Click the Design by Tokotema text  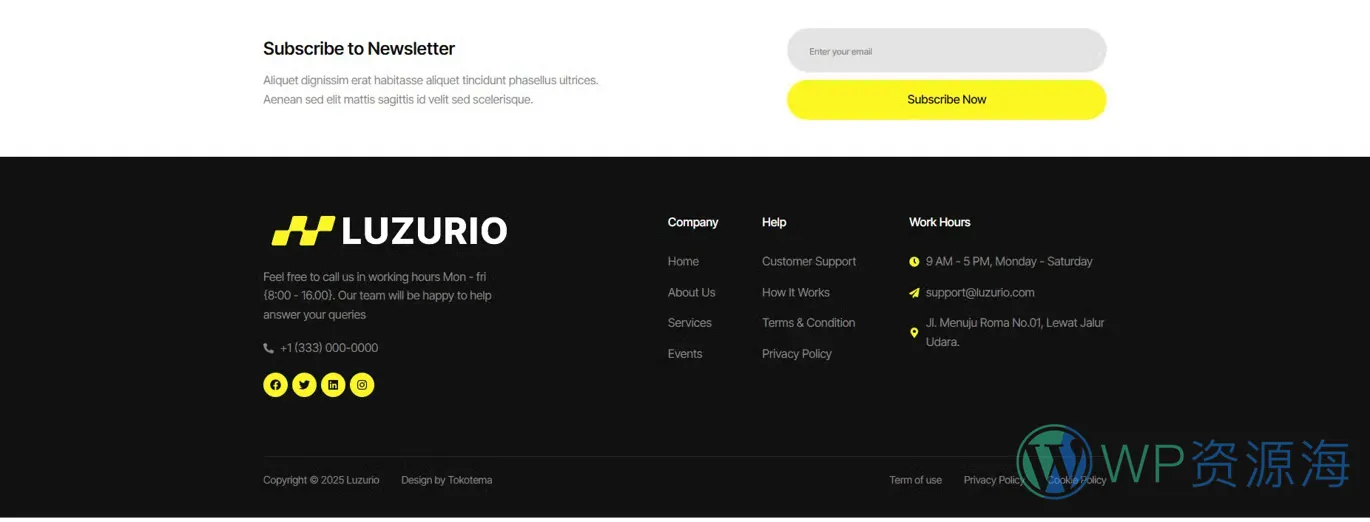click(x=447, y=480)
